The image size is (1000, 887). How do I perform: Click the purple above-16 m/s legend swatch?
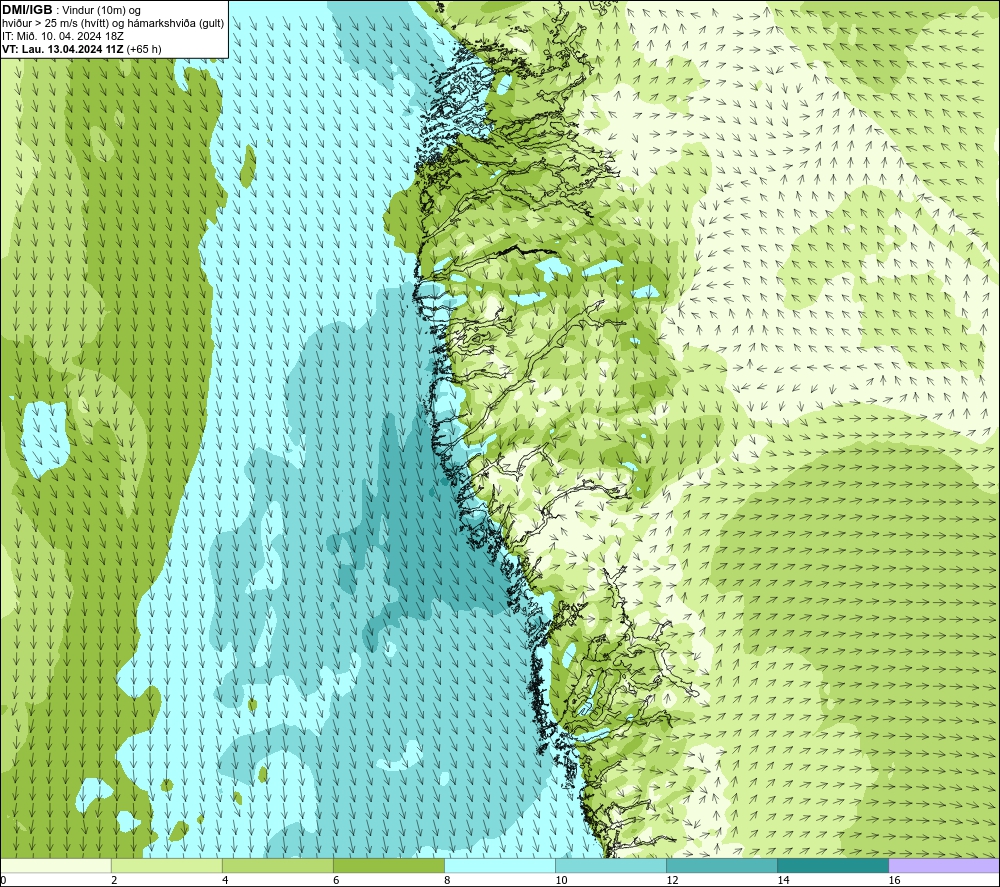(944, 866)
